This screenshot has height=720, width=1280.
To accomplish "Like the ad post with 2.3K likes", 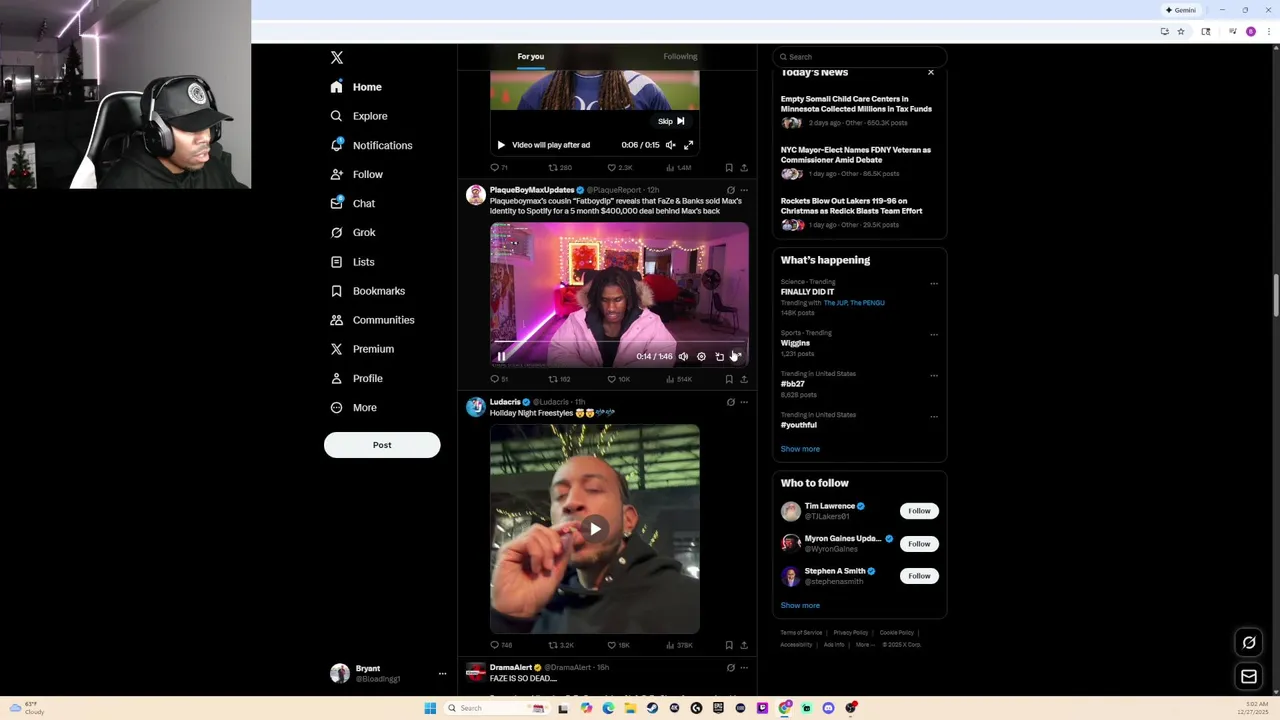I will tap(620, 168).
